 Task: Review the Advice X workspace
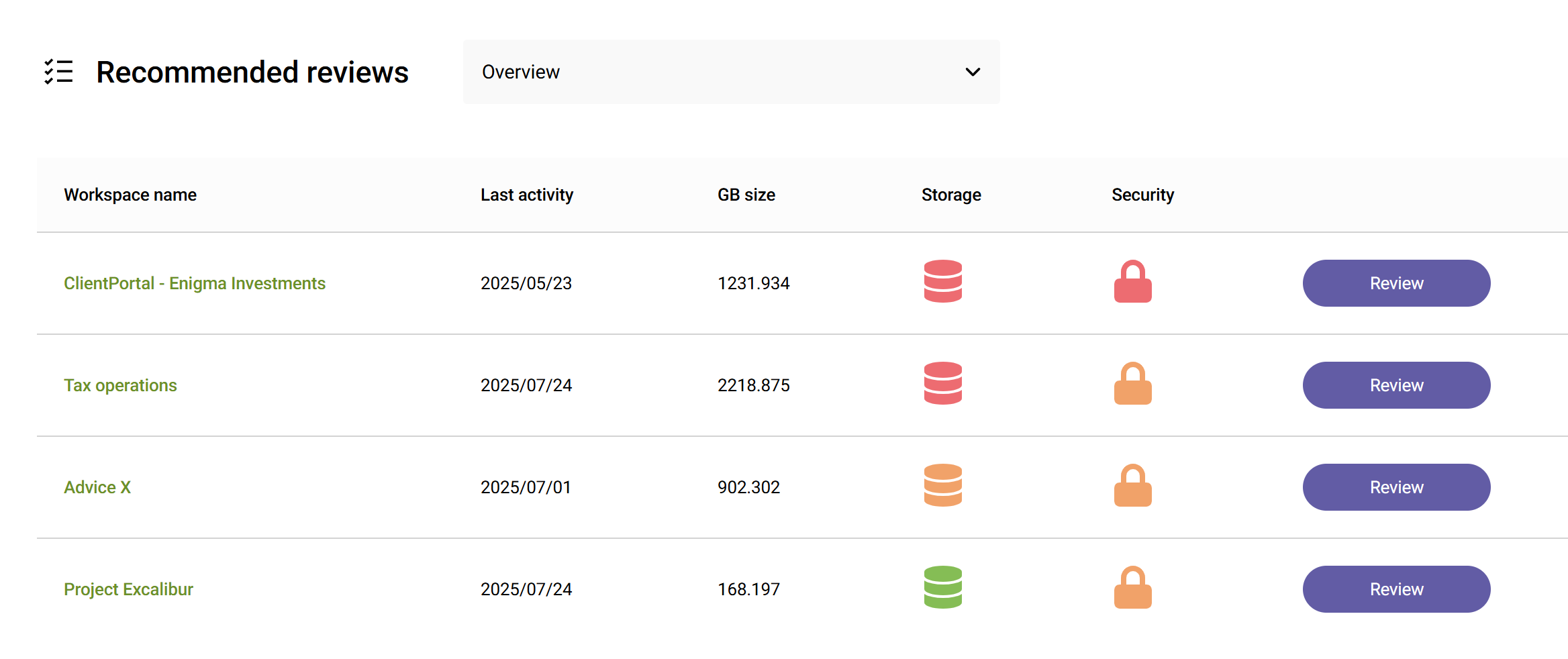click(1396, 487)
